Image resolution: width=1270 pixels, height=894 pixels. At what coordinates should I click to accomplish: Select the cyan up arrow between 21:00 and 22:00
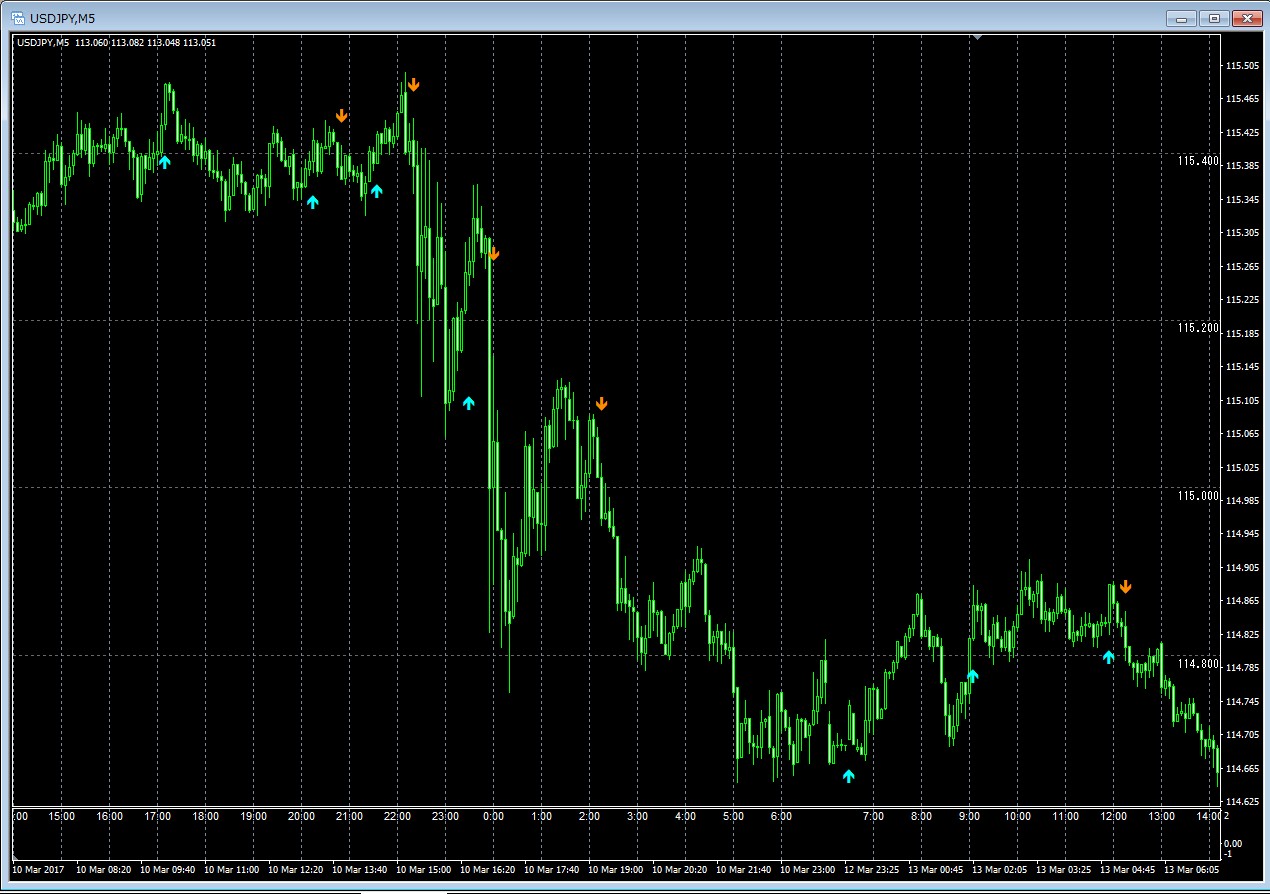click(376, 191)
